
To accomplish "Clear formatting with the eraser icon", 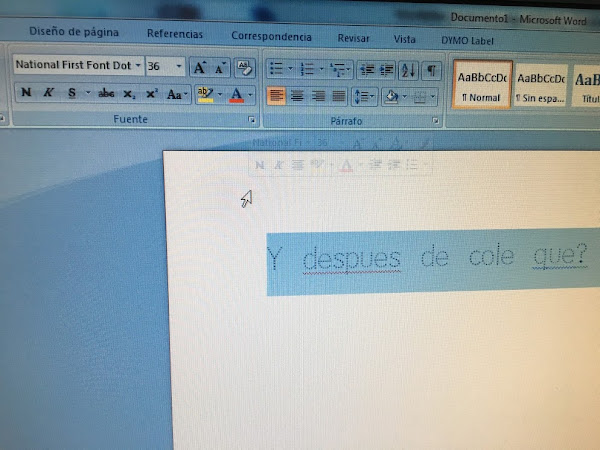I will pyautogui.click(x=245, y=68).
